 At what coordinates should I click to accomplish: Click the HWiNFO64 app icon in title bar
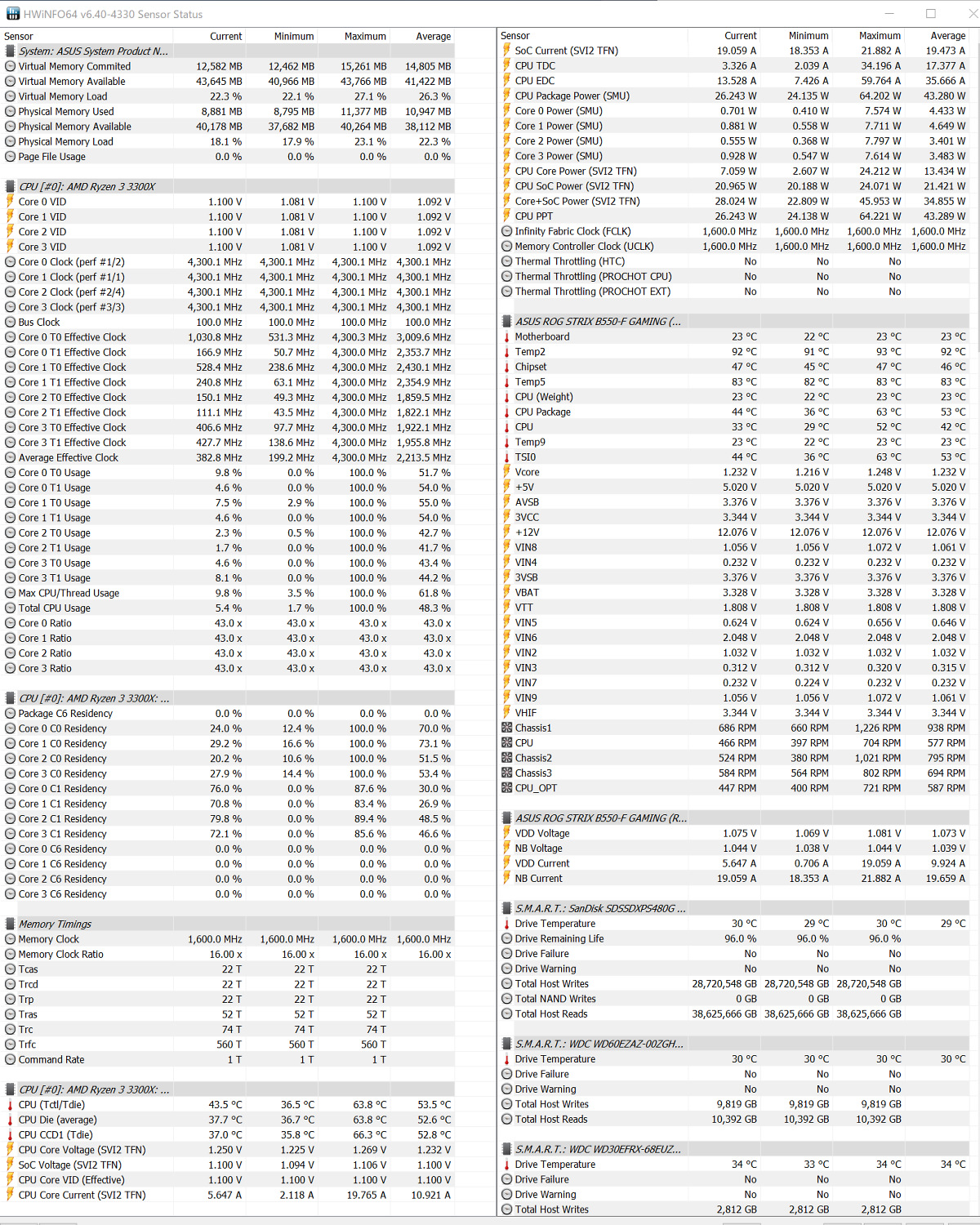point(12,14)
